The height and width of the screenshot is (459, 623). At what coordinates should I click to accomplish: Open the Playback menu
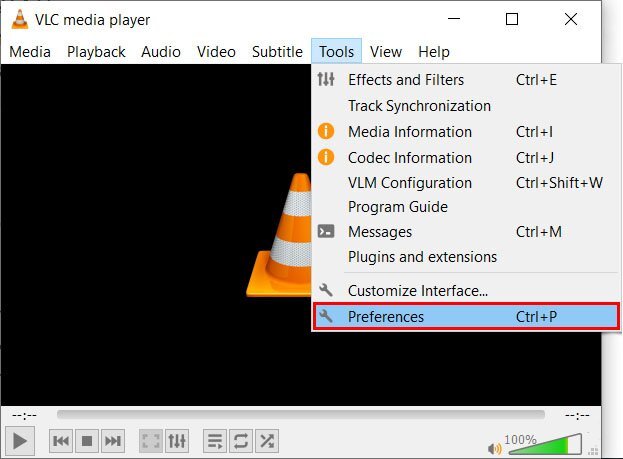(96, 52)
